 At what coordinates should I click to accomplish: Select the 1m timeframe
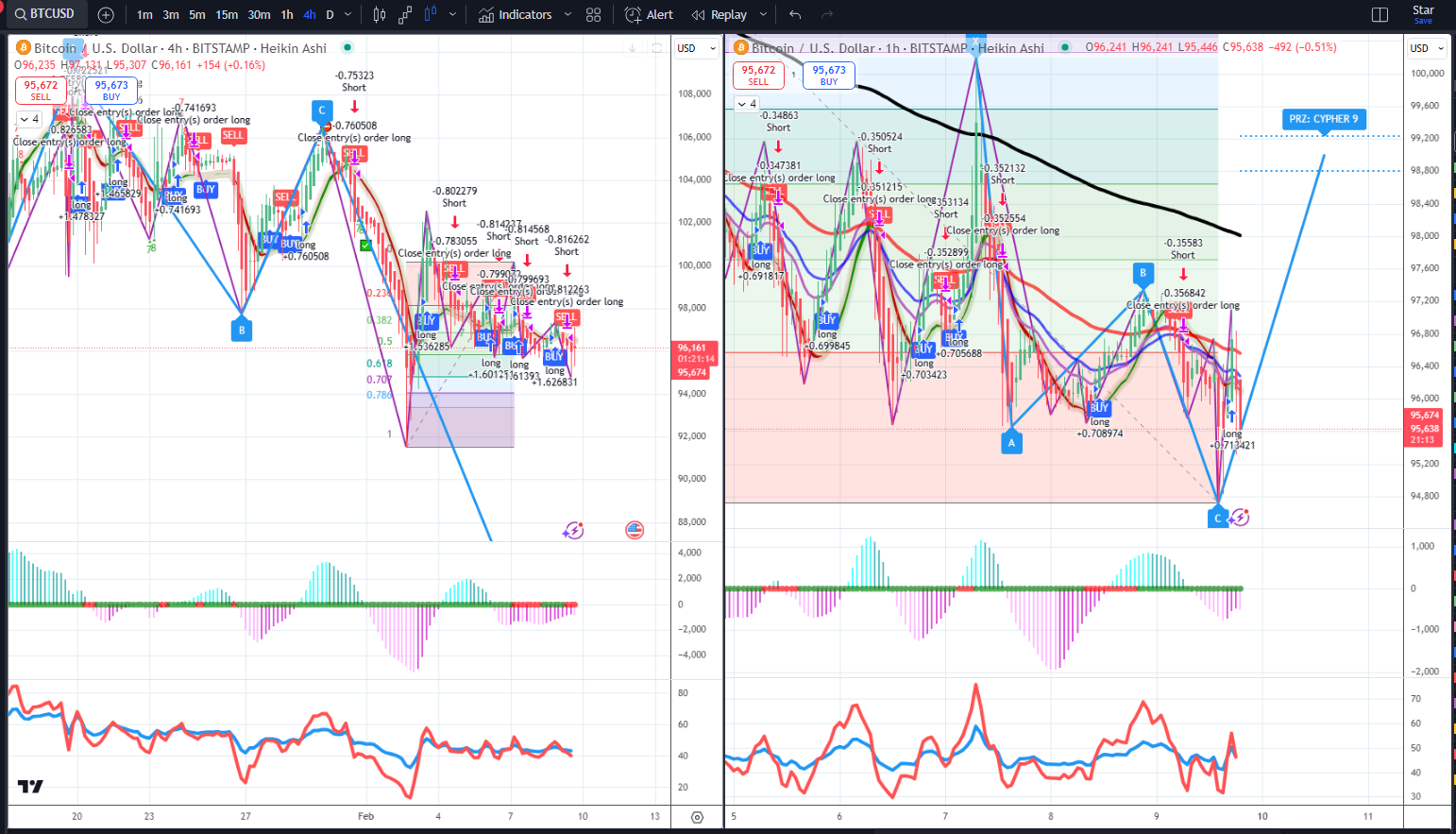144,14
